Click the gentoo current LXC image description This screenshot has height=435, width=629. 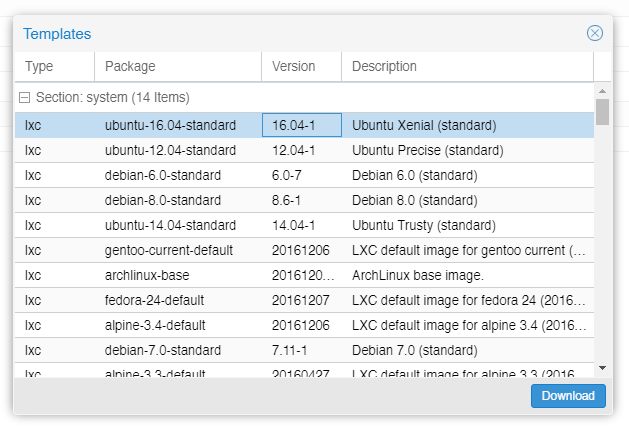pos(469,250)
